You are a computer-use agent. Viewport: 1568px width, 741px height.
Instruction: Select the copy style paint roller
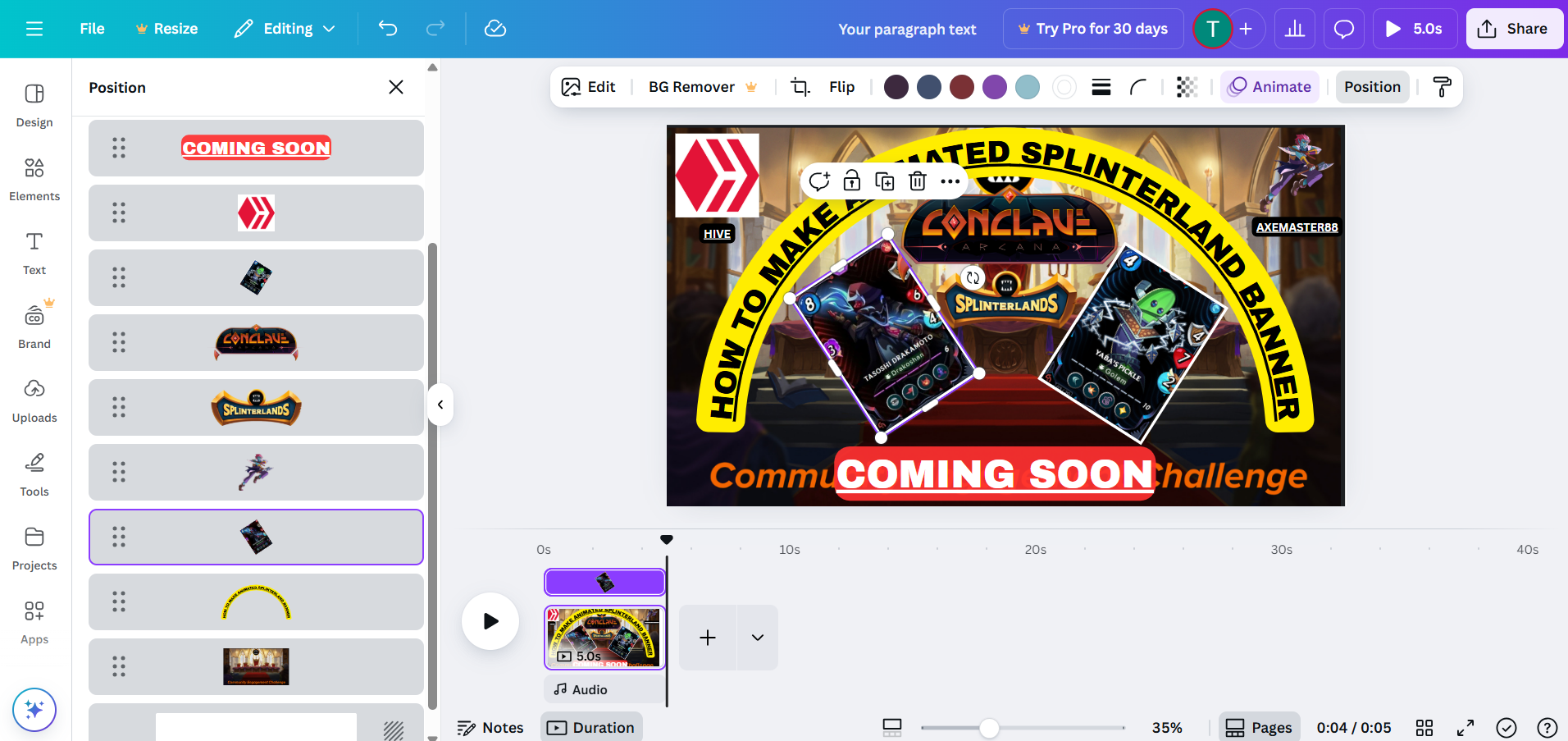click(1442, 87)
